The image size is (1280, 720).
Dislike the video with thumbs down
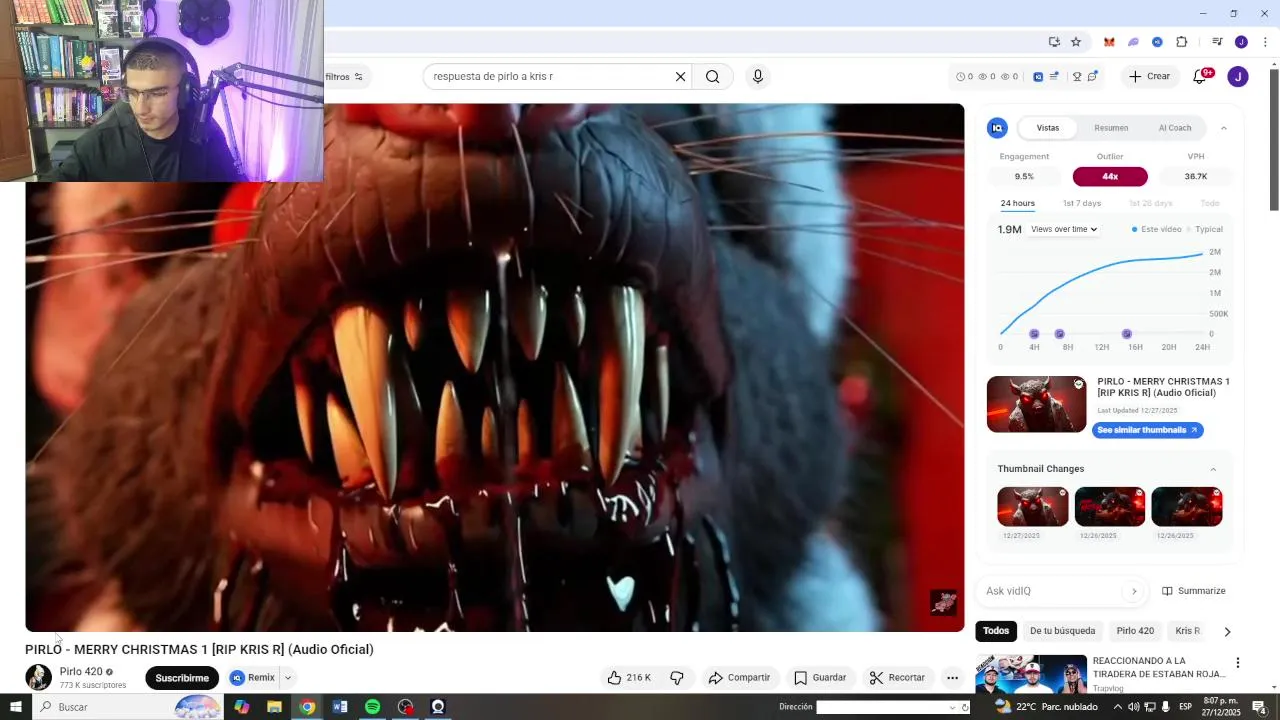677,678
